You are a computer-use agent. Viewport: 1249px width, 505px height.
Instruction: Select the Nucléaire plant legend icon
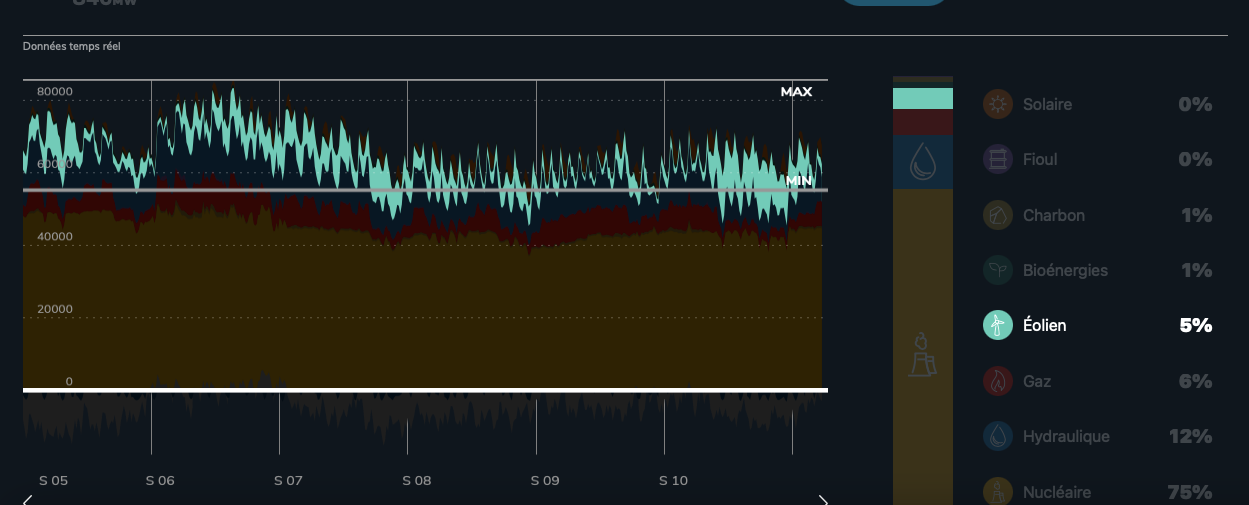[x=997, y=491]
